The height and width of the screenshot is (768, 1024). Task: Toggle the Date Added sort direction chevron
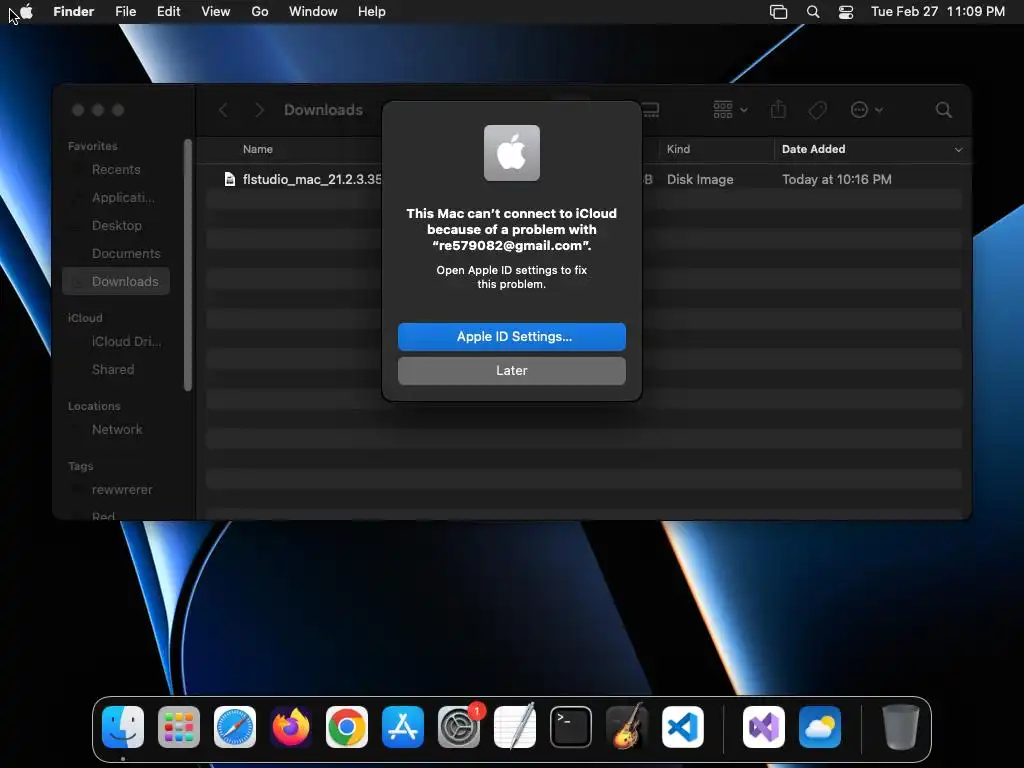(958, 150)
